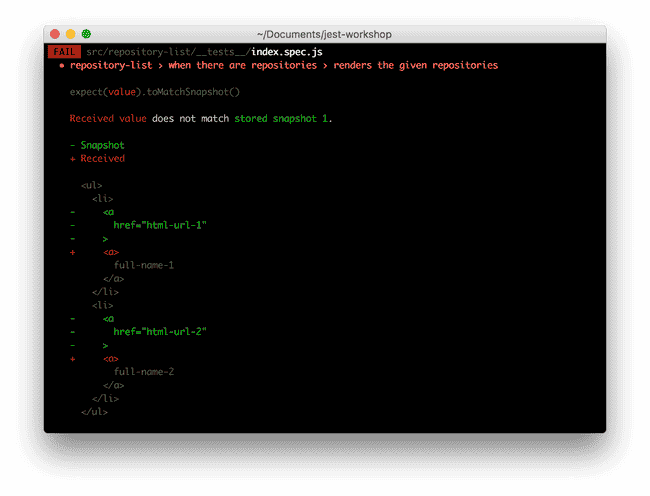The image size is (650, 496).
Task: Click the red 'Received value' text
Action: pos(108,119)
